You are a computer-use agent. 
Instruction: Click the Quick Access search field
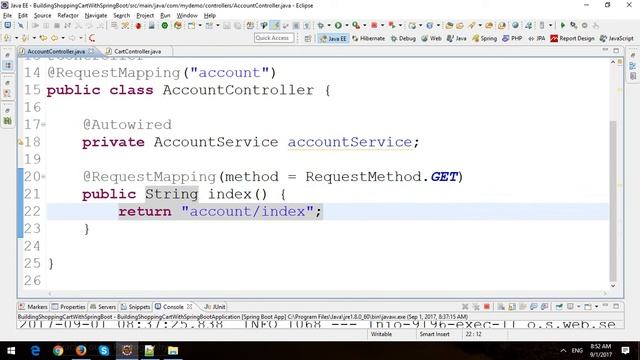pyautogui.click(x=274, y=38)
